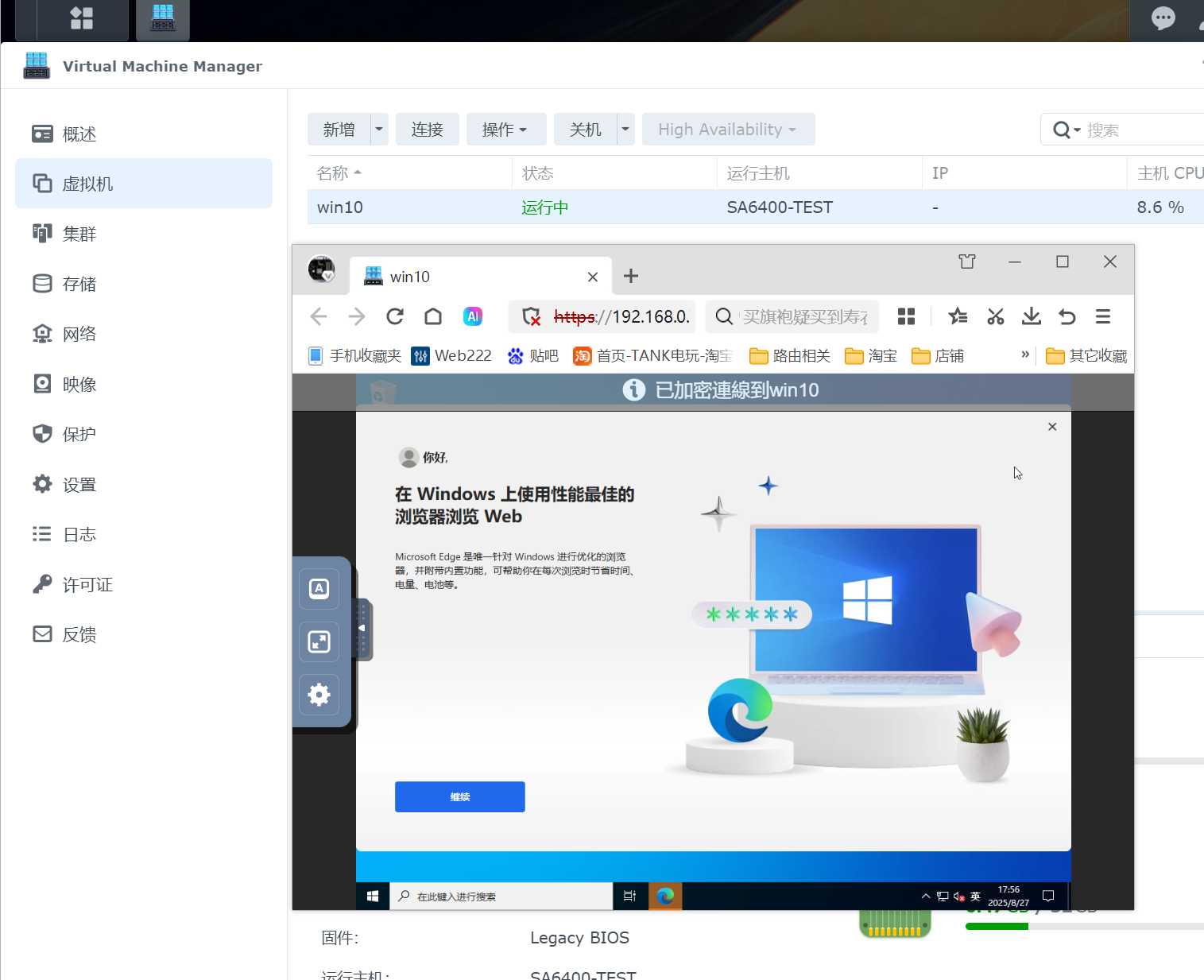Open the 其它收藏 bookmark folder

click(1086, 355)
